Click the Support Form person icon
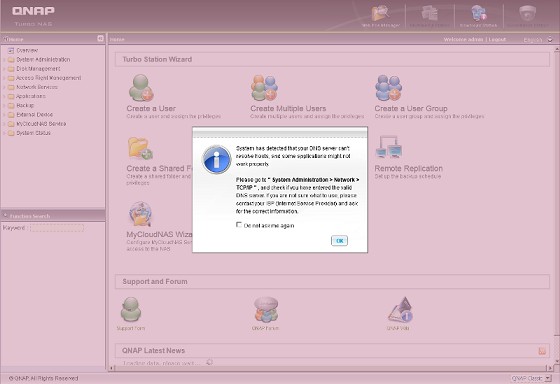The image size is (560, 384). tap(131, 309)
